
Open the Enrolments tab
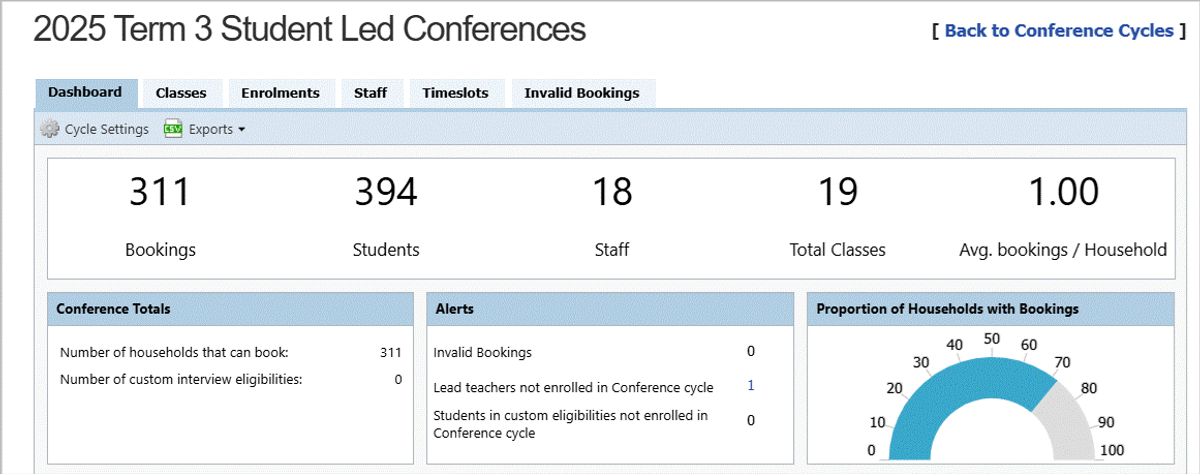280,93
